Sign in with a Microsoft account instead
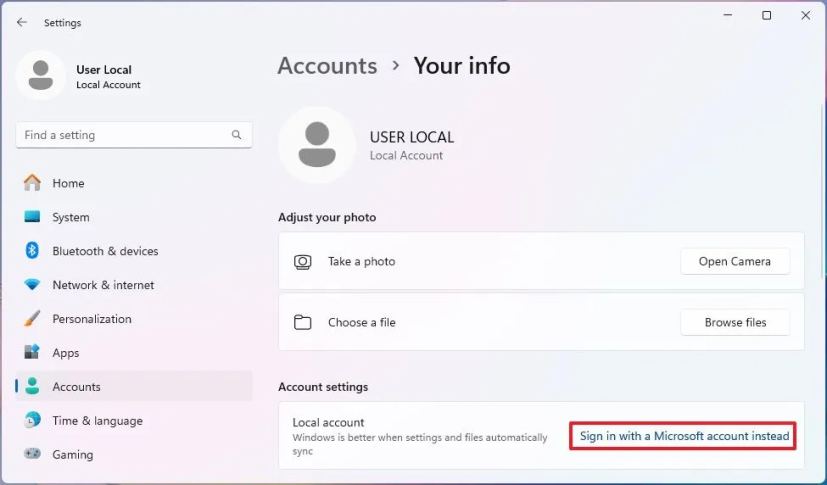Image resolution: width=827 pixels, height=485 pixels. tap(684, 436)
